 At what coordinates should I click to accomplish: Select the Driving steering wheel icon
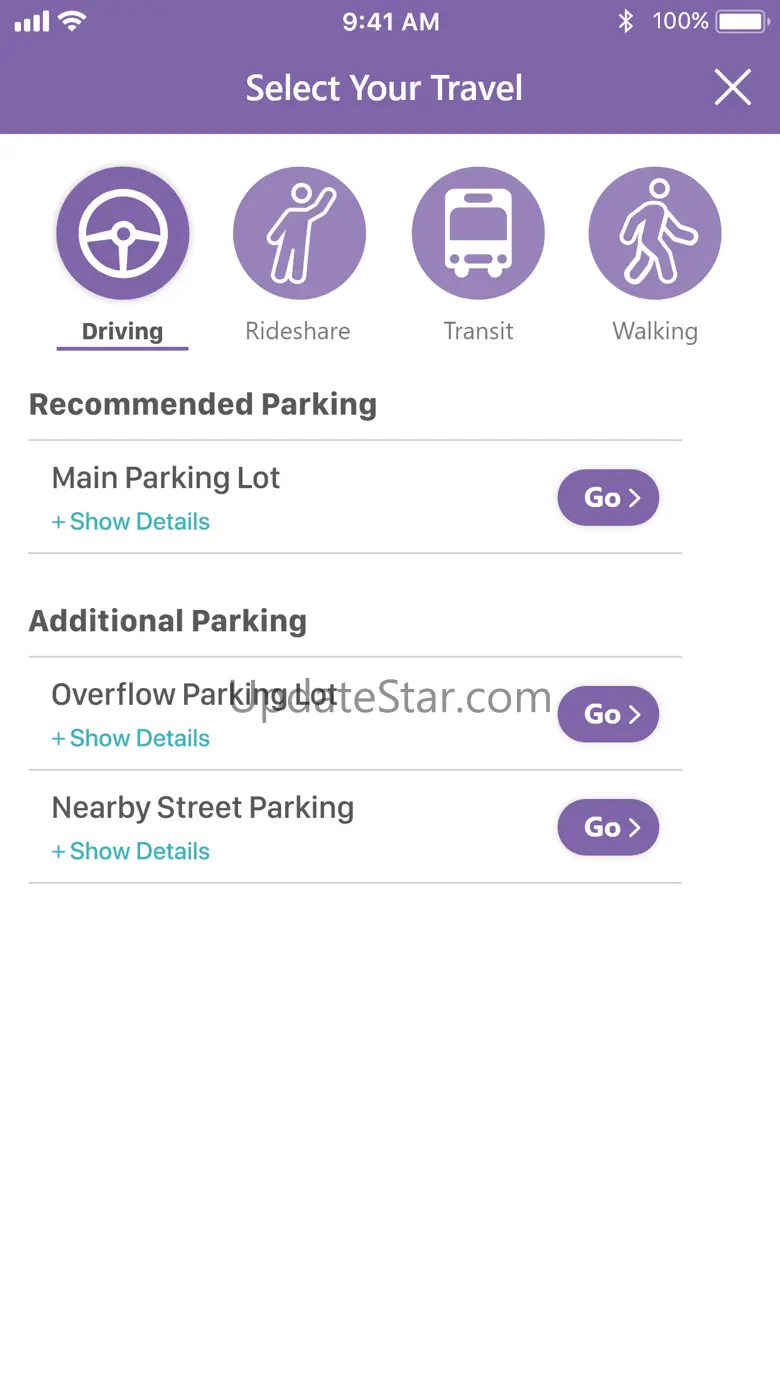coord(122,233)
